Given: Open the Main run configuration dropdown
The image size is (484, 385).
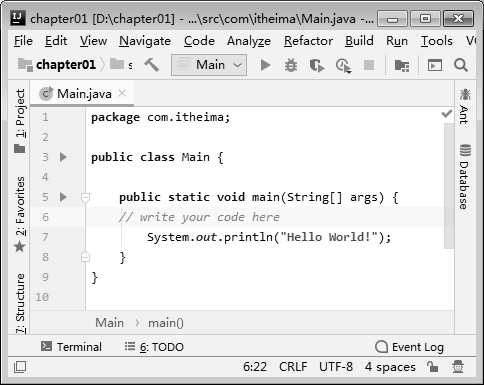Looking at the screenshot, I should click(209, 65).
